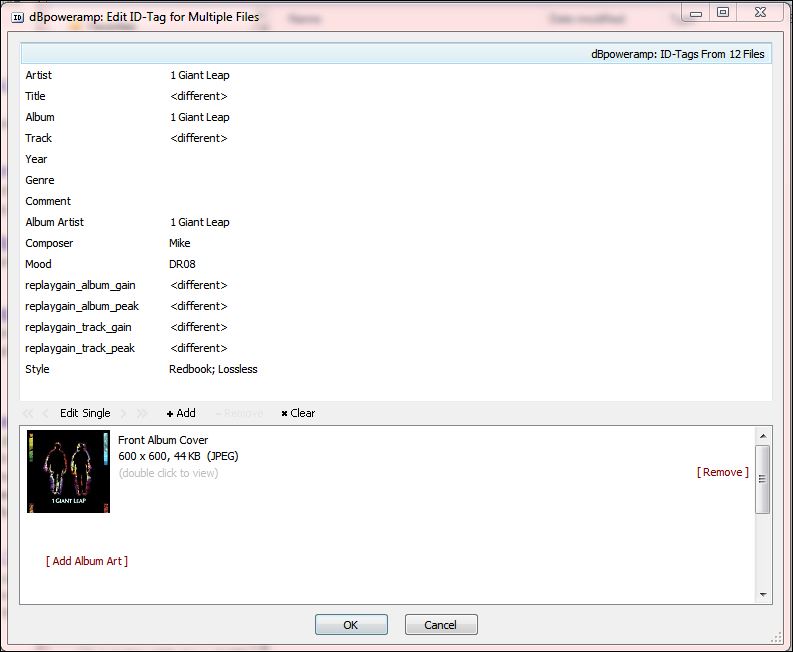793x652 pixels.
Task: Click the scroll down arrow in album art panel
Action: [x=763, y=594]
